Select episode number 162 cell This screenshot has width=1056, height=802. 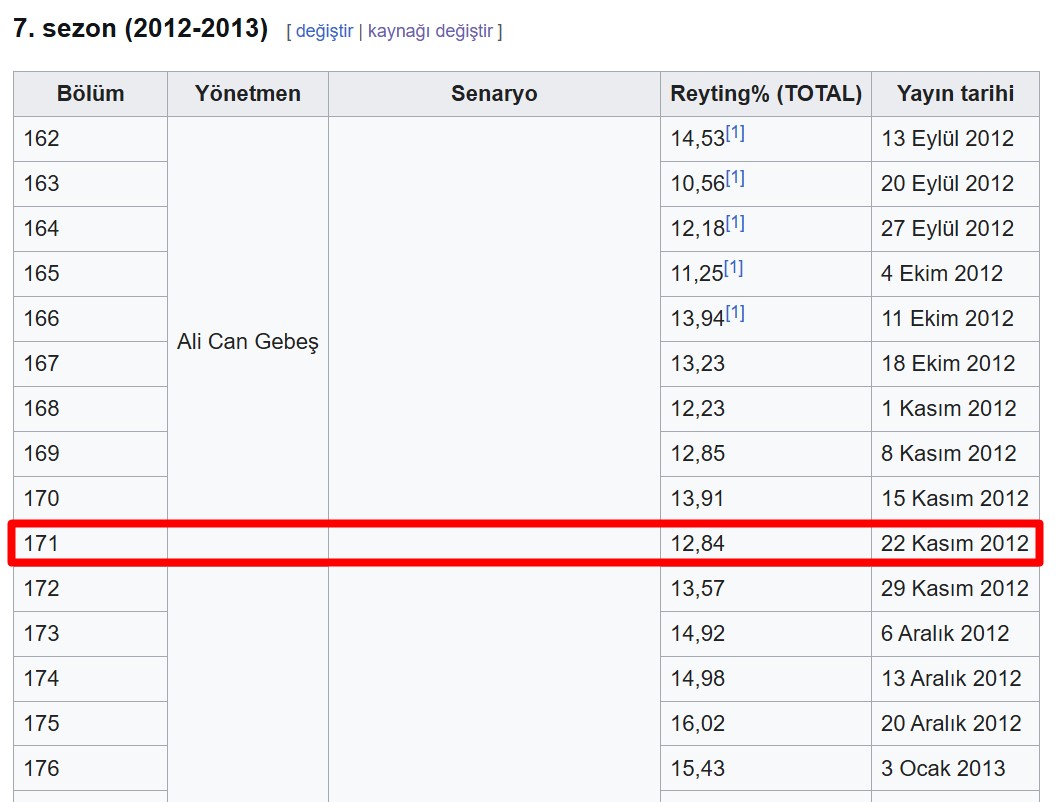click(x=42, y=139)
